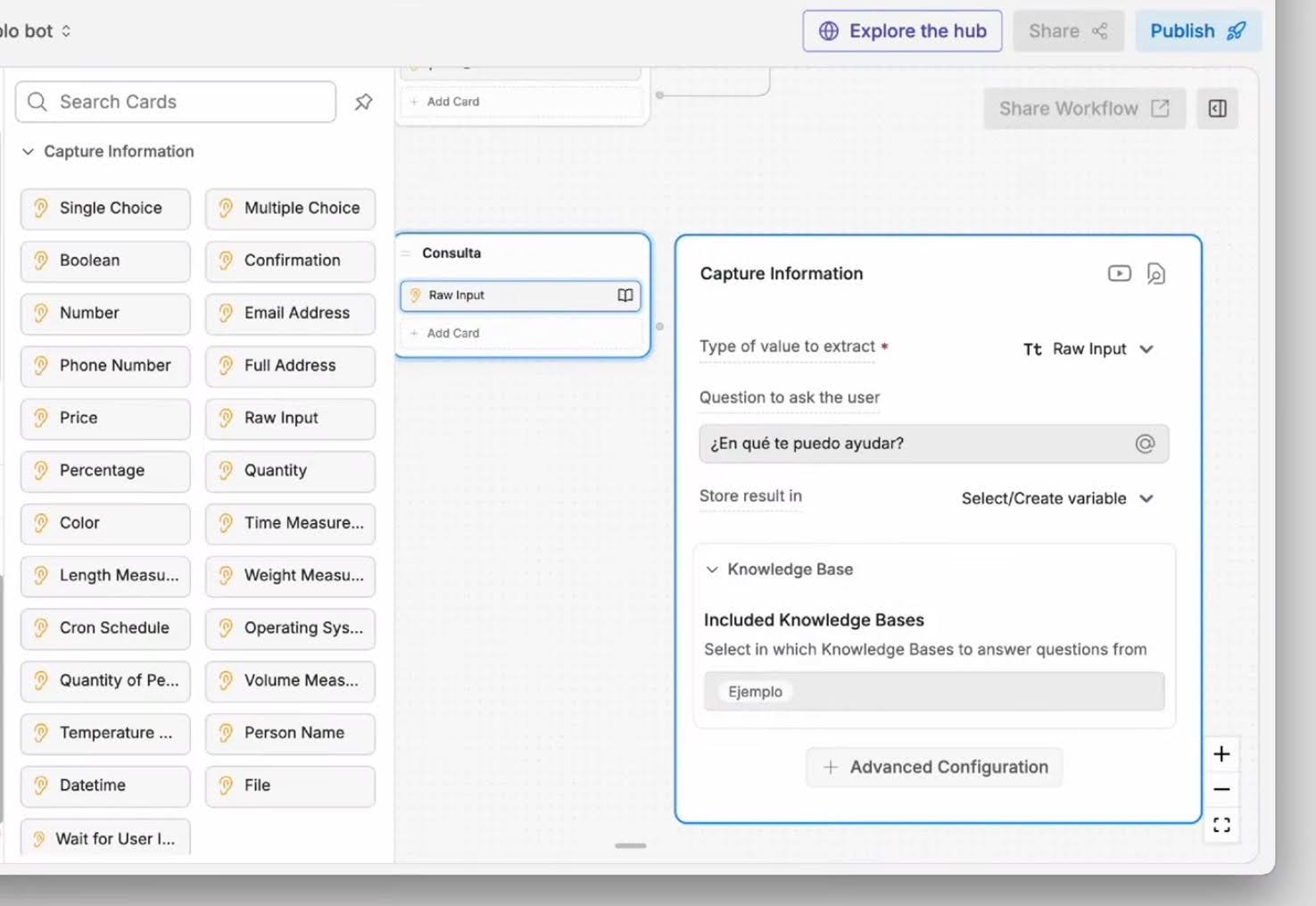Screen dimensions: 1316x906
Task: Open the Select/Create variable dropdown
Action: coord(1058,498)
